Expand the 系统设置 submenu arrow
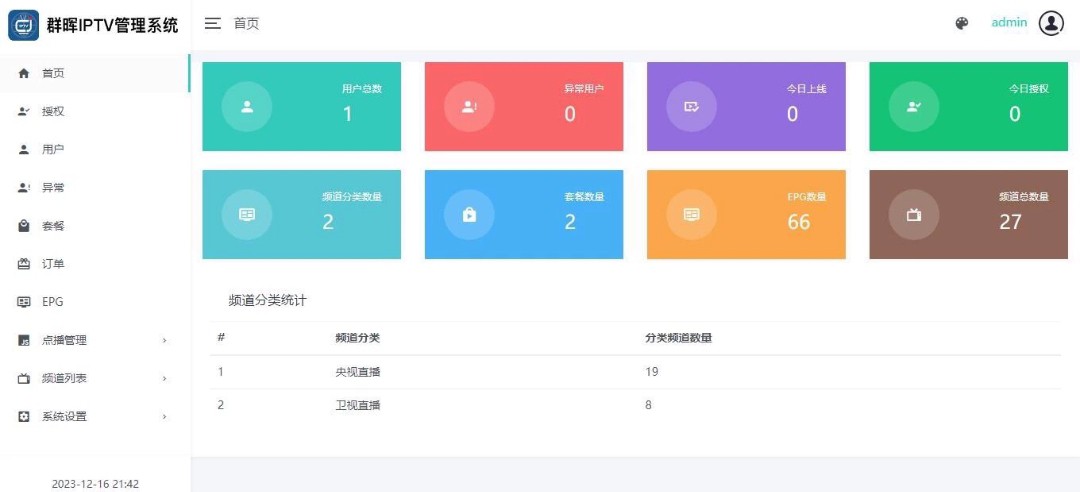 pyautogui.click(x=164, y=416)
